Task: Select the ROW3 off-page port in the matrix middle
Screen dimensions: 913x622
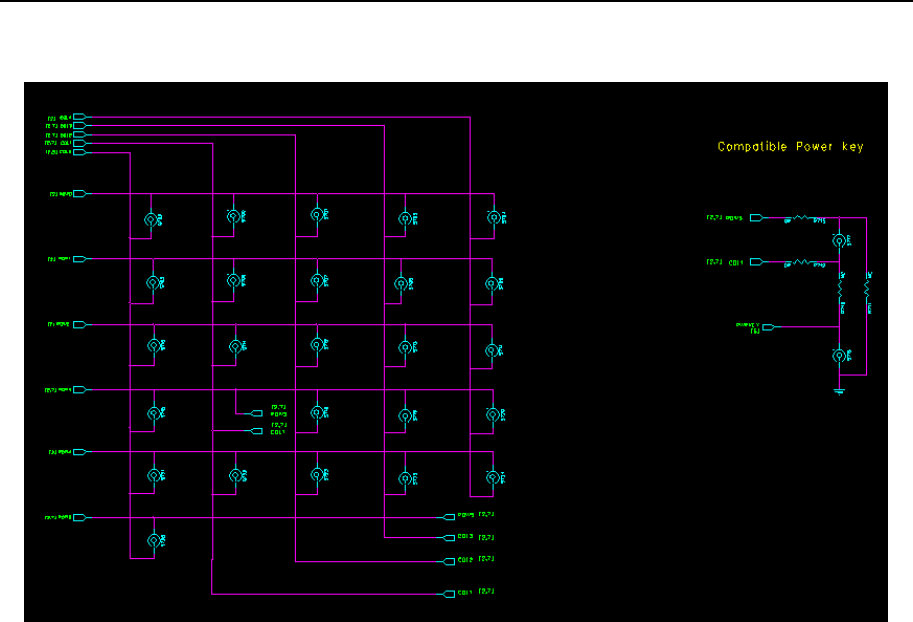Action: coord(257,414)
